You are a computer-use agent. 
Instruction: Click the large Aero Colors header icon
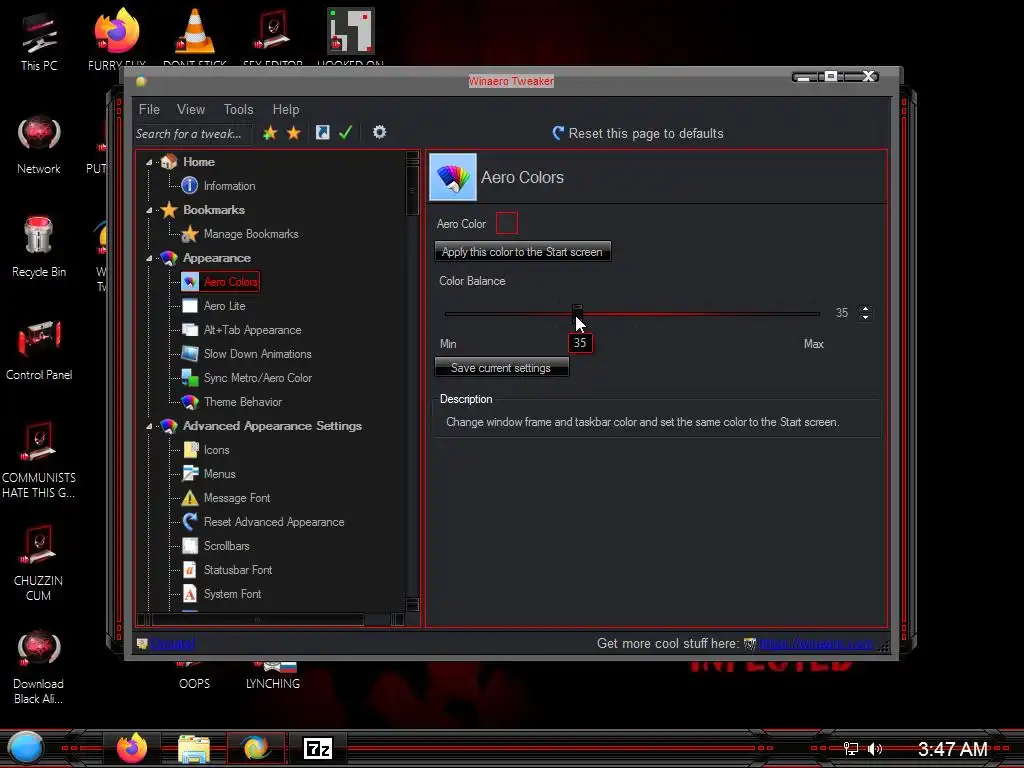[453, 177]
